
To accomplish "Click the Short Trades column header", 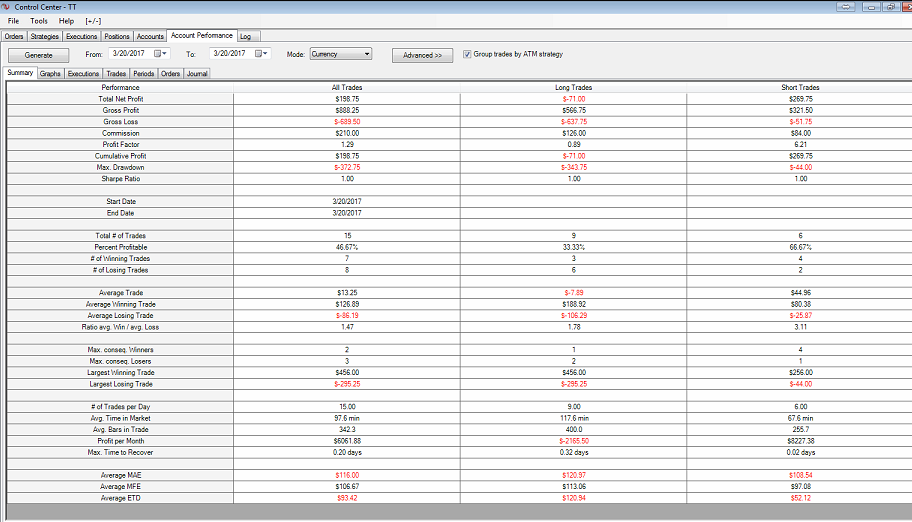I will 800,87.
